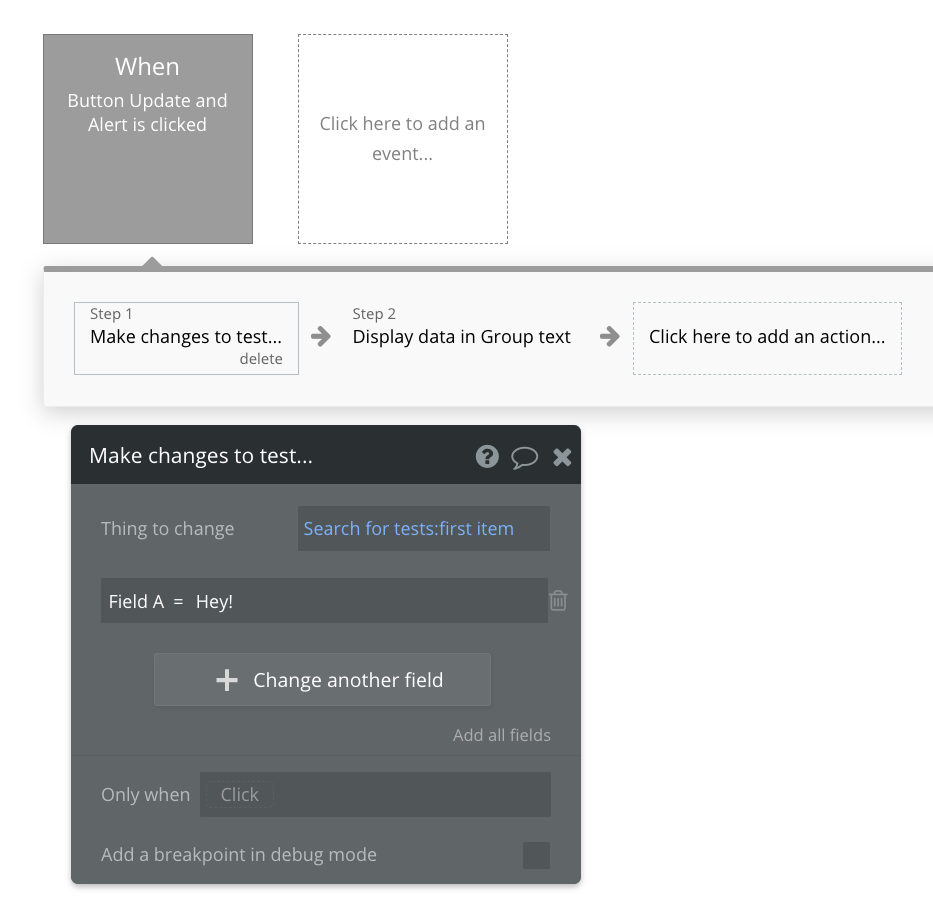This screenshot has width=933, height=908.
Task: Click the Change another field button
Action: 322,680
